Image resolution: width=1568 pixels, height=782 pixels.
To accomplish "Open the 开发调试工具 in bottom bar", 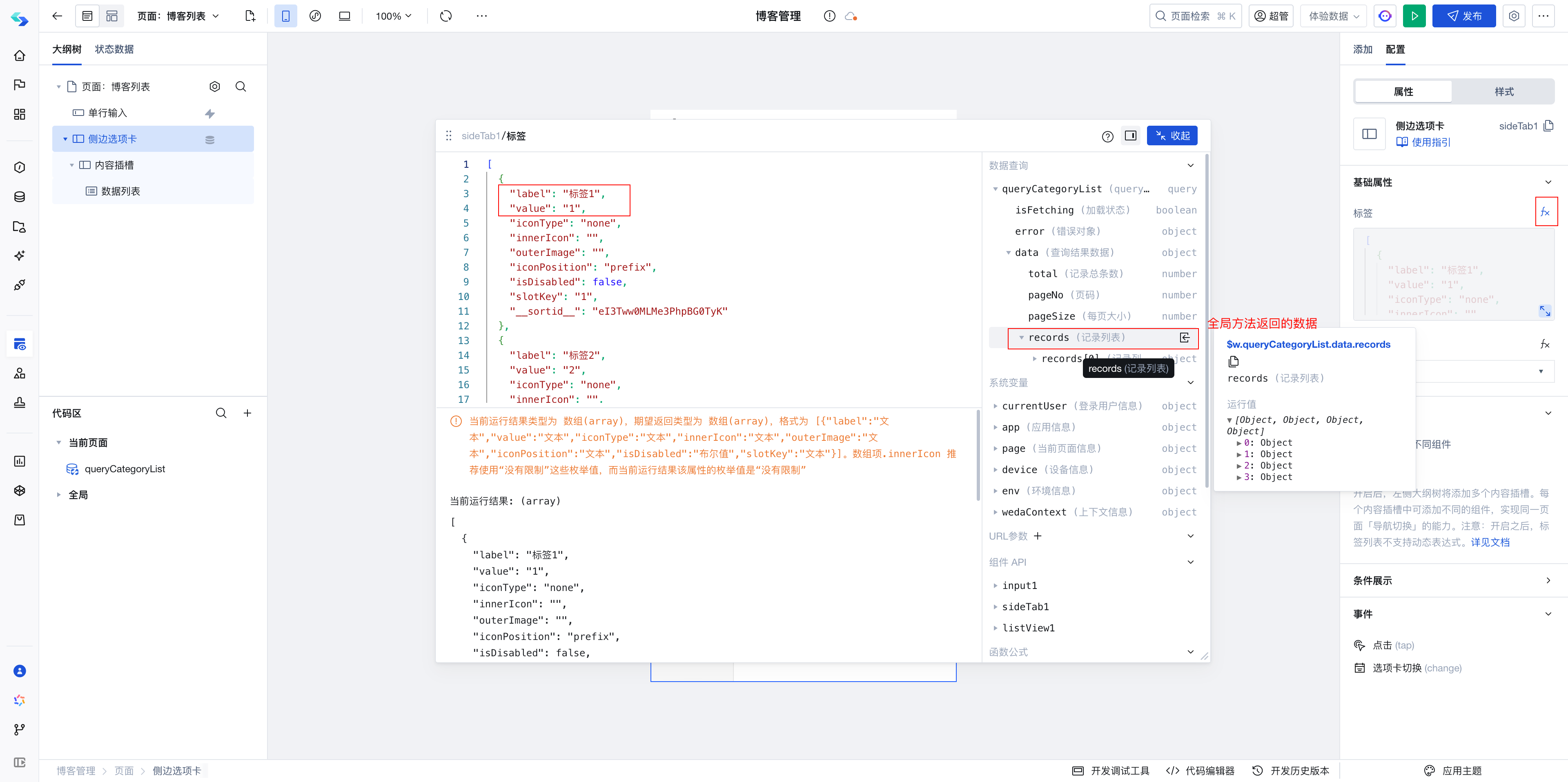I will (1111, 771).
